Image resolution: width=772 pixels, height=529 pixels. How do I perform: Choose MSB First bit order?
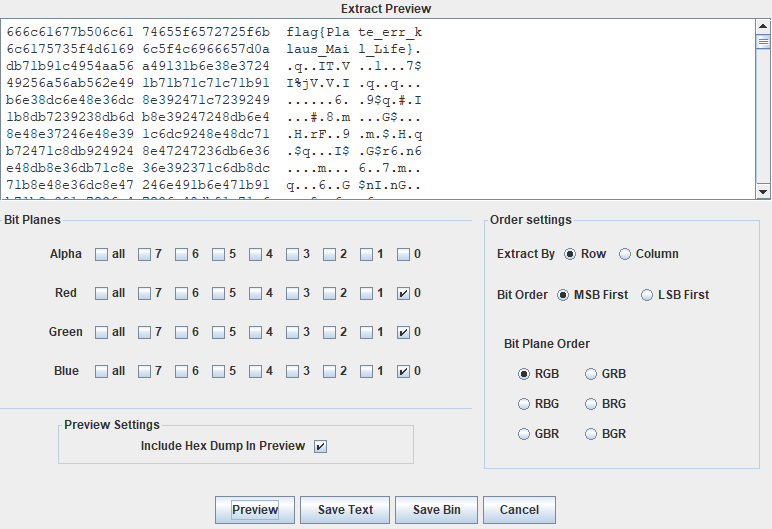[x=563, y=295]
